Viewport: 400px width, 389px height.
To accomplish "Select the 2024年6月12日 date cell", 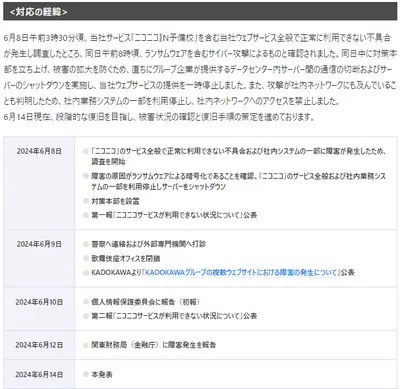I will click(39, 345).
